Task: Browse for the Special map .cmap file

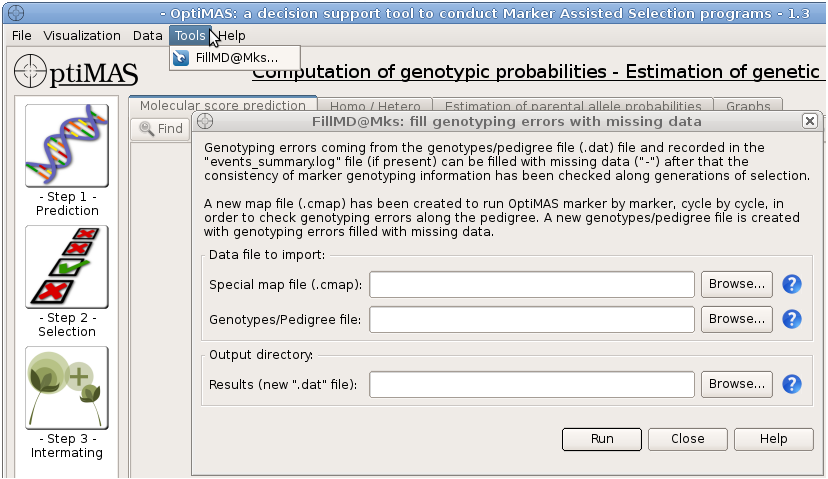Action: point(736,284)
